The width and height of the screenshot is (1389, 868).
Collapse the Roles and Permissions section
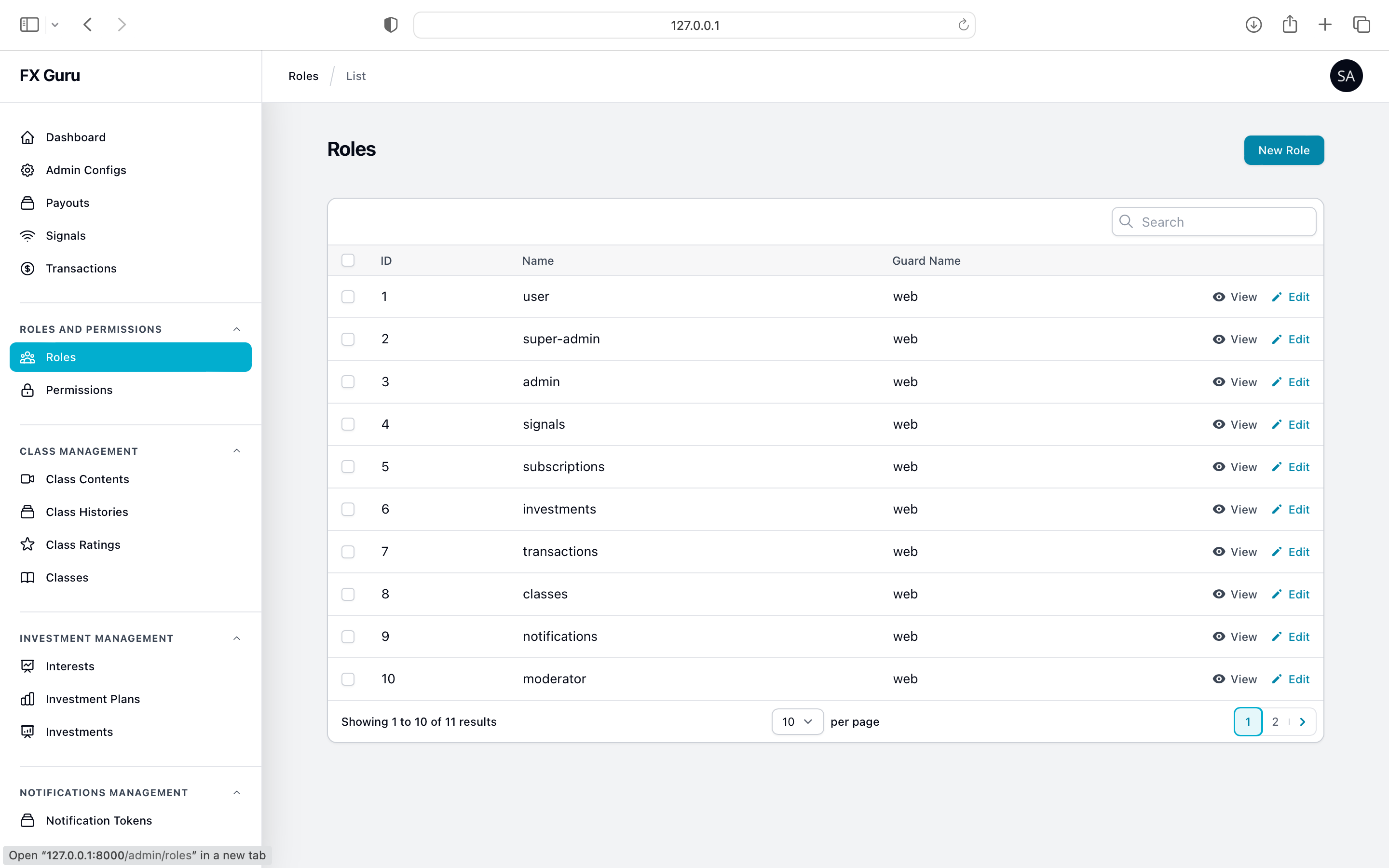[x=236, y=329]
